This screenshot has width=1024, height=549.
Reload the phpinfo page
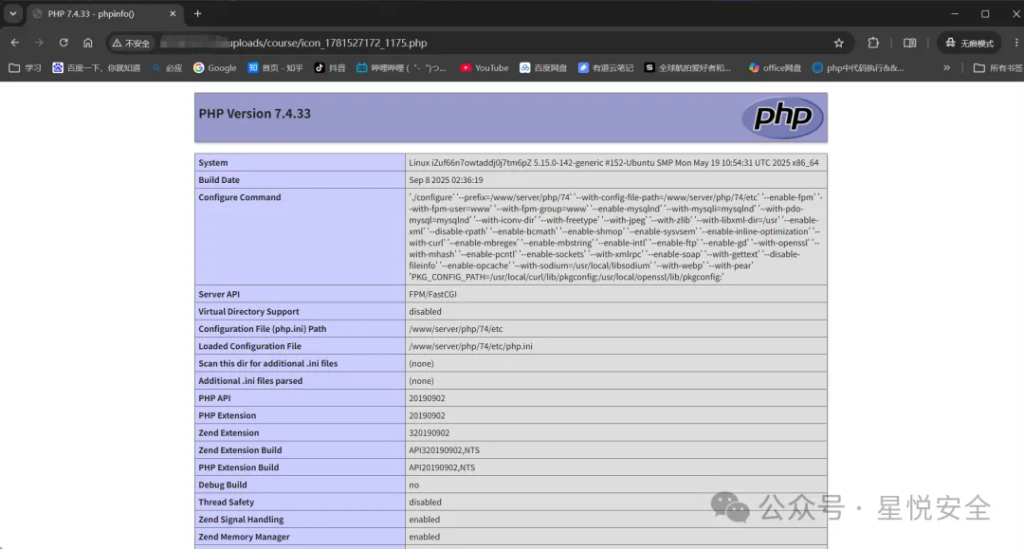point(63,43)
